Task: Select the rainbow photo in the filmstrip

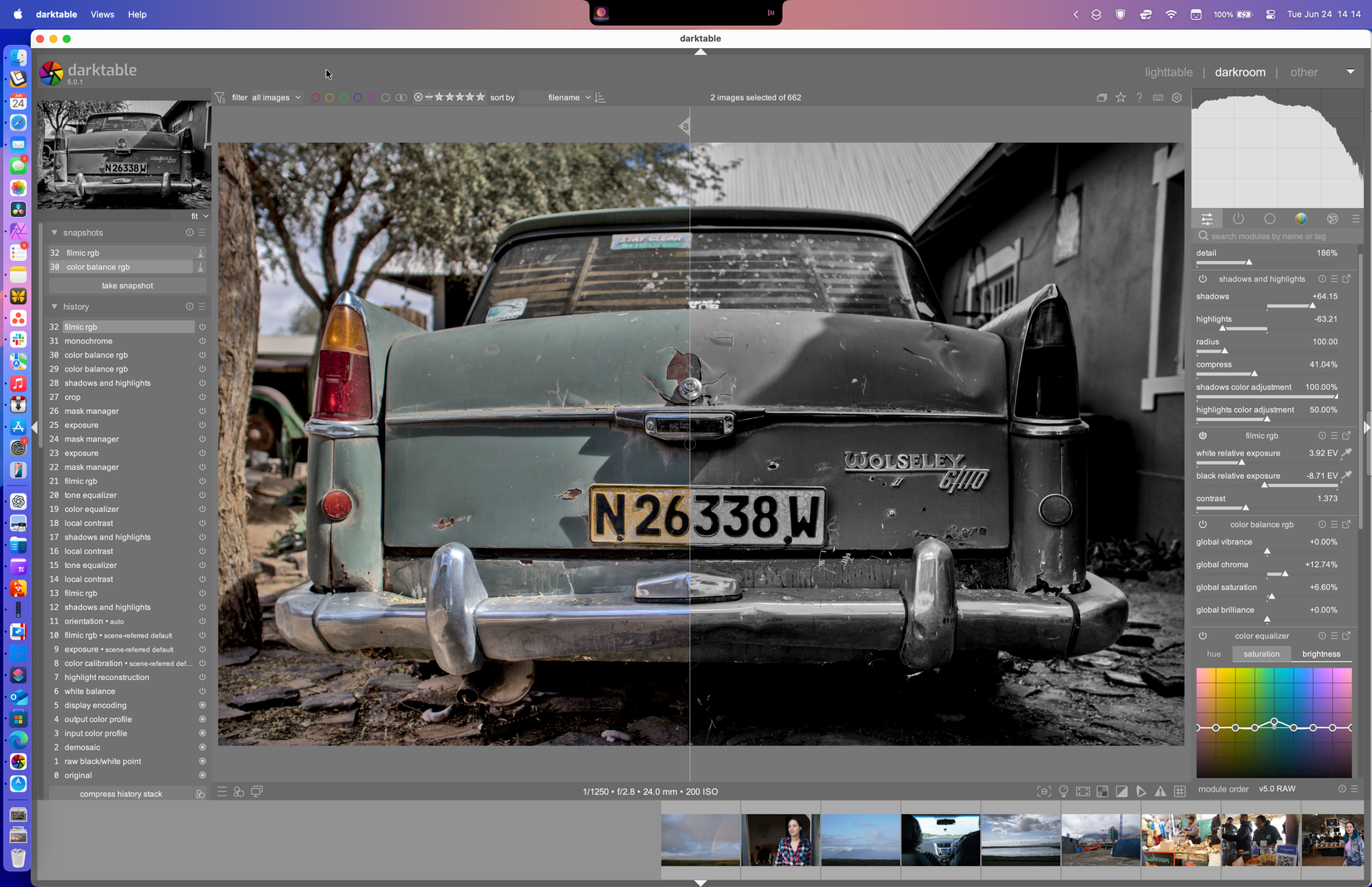Action: click(700, 840)
